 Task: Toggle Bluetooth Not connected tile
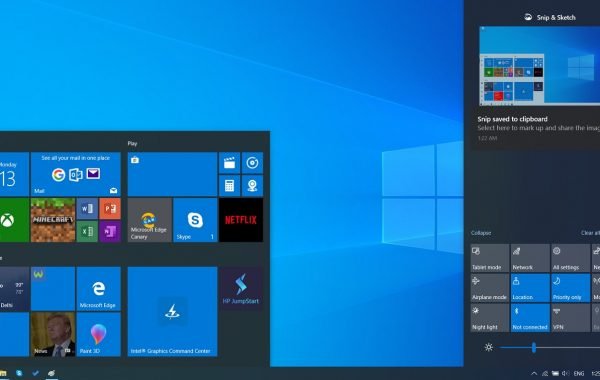click(530, 318)
